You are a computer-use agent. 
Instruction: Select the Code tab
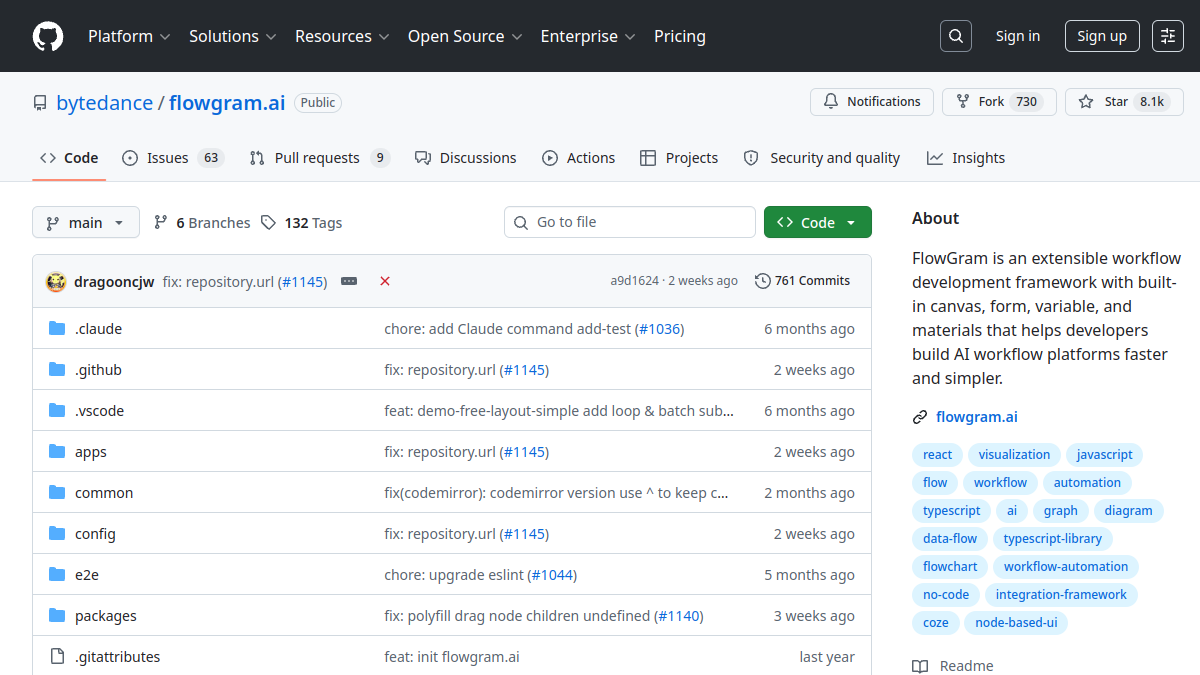[69, 158]
